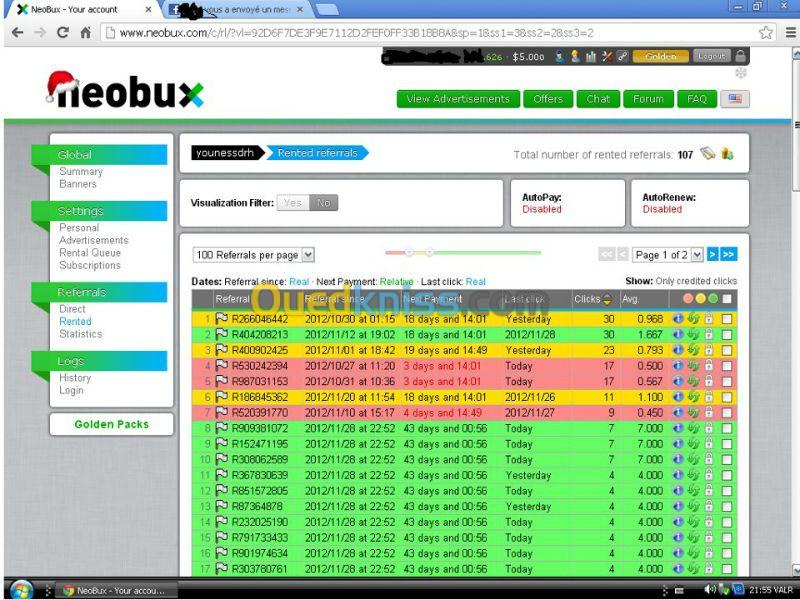Open the Forum section

[x=648, y=99]
